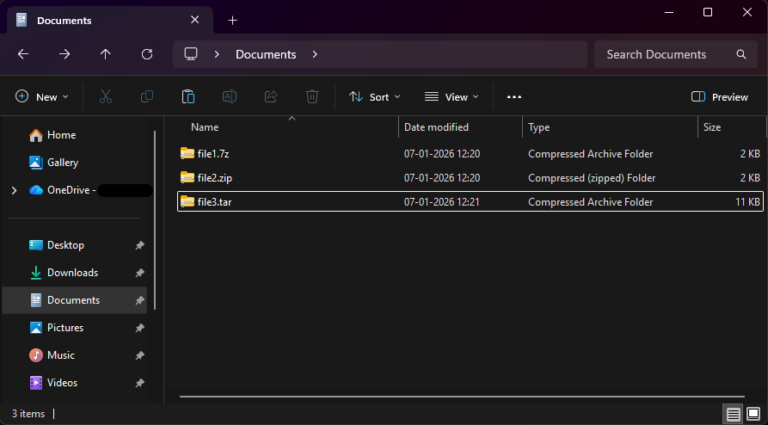Select the file3.tar file name
The width and height of the screenshot is (768, 425).
tap(215, 202)
